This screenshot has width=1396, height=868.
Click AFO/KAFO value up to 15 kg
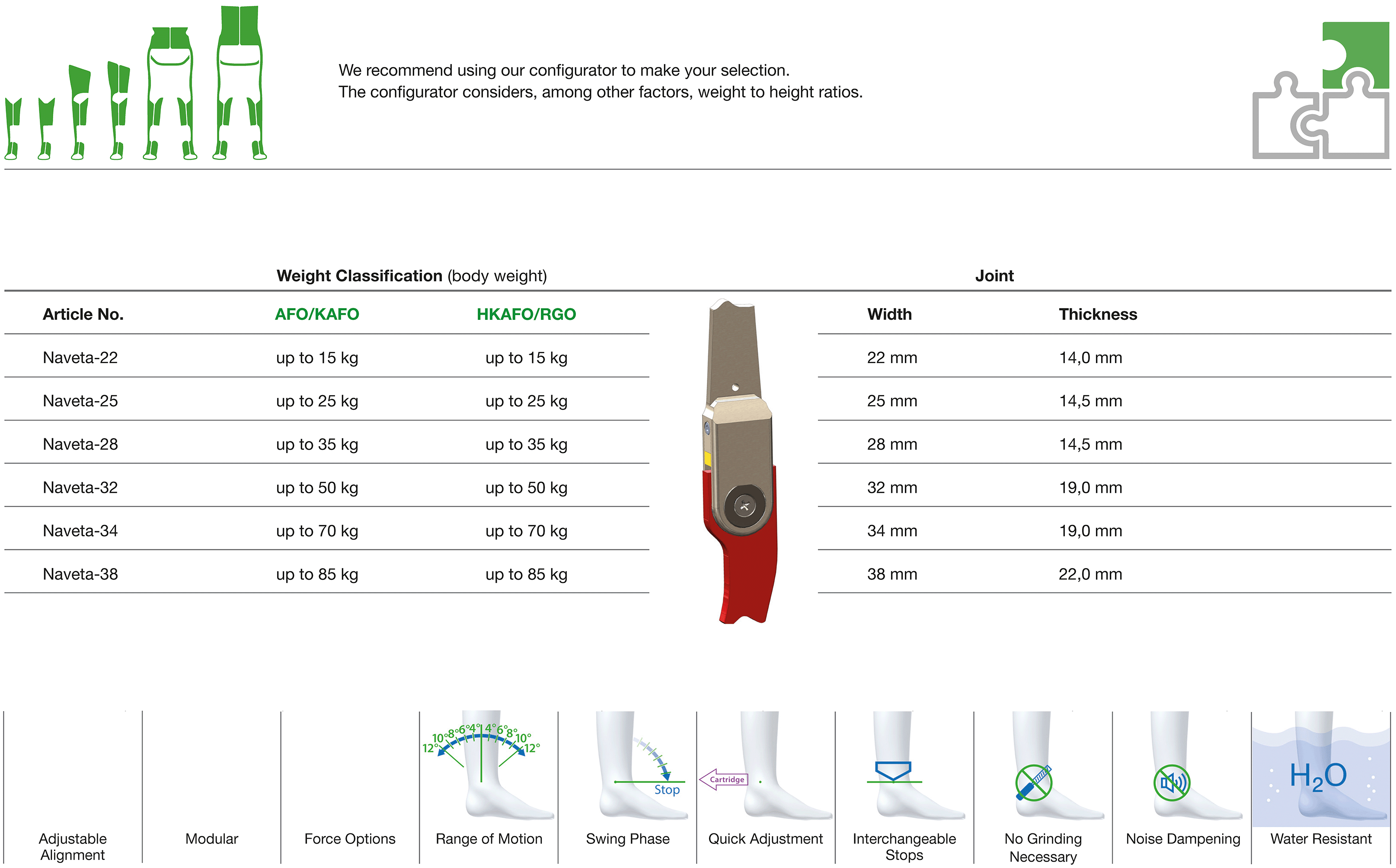(317, 358)
